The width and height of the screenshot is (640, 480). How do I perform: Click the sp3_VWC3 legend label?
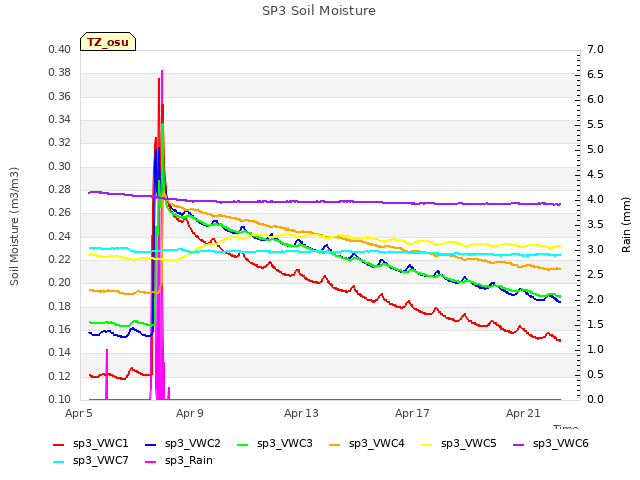pos(284,443)
